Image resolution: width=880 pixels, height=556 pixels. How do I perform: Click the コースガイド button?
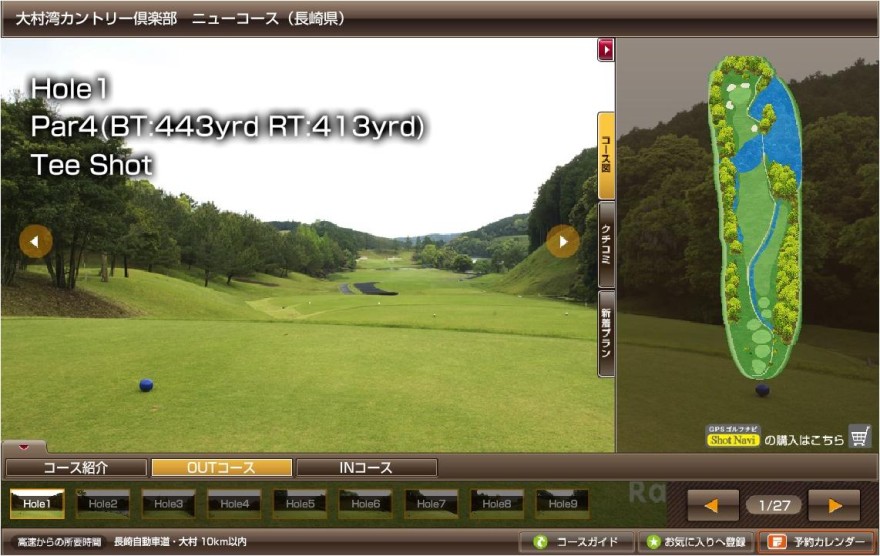click(x=576, y=543)
